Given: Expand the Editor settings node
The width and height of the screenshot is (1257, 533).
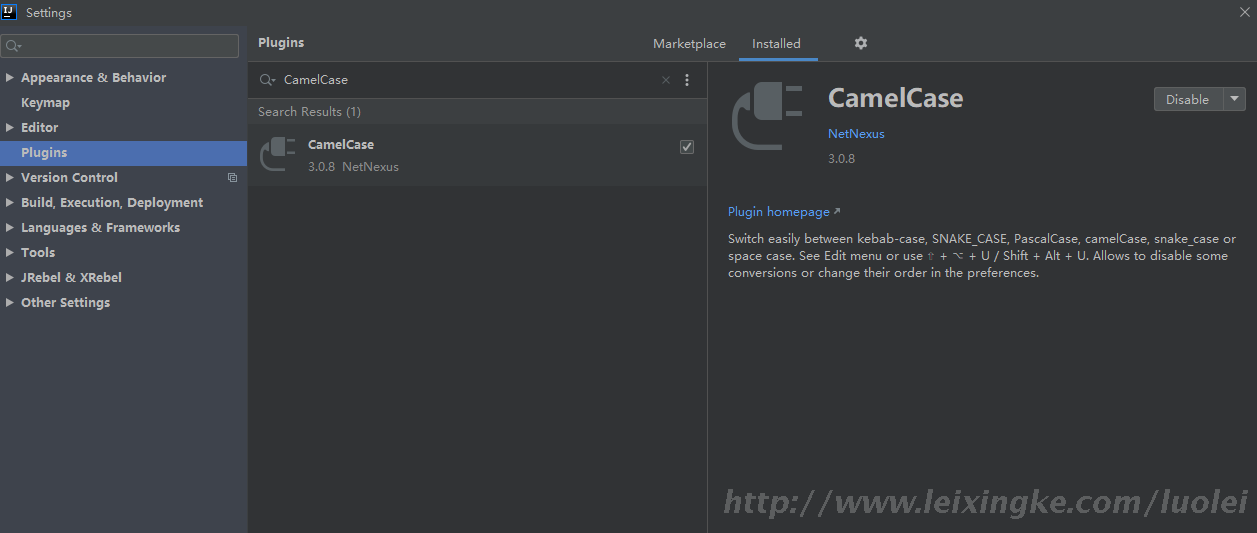Looking at the screenshot, I should point(10,128).
